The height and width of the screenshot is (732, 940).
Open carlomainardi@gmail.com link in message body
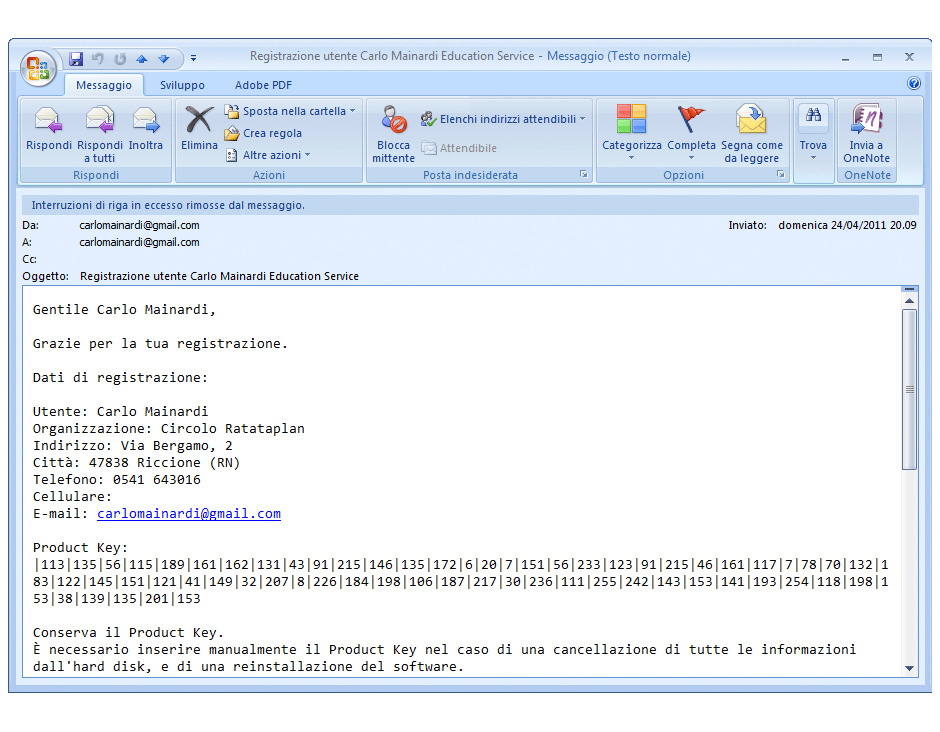[189, 514]
